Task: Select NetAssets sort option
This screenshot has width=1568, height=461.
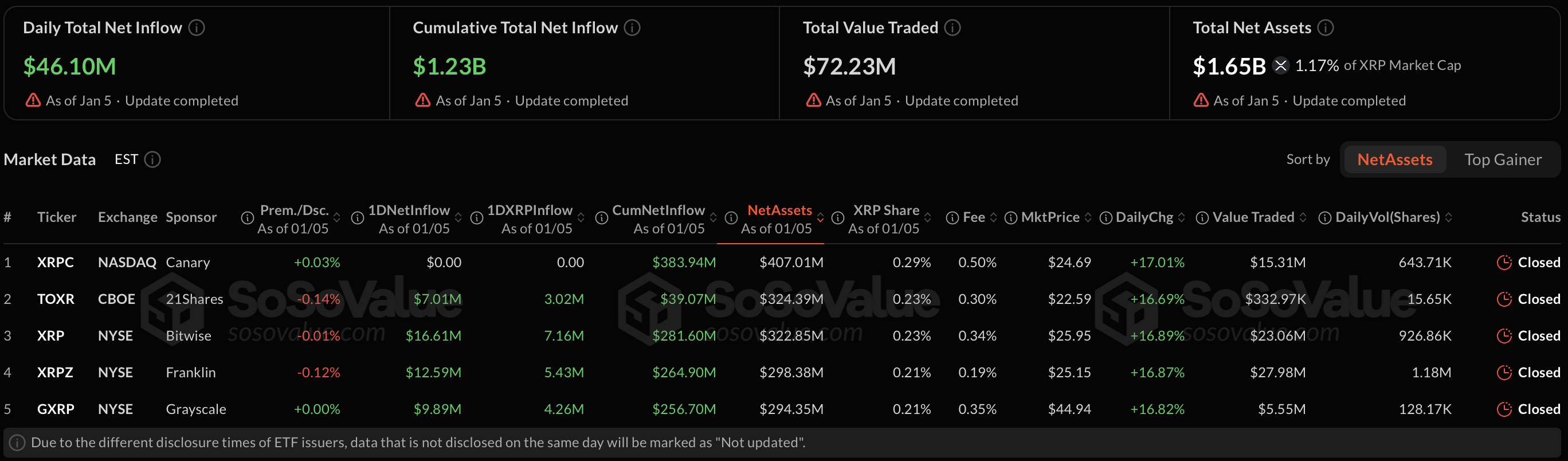Action: (x=1394, y=159)
